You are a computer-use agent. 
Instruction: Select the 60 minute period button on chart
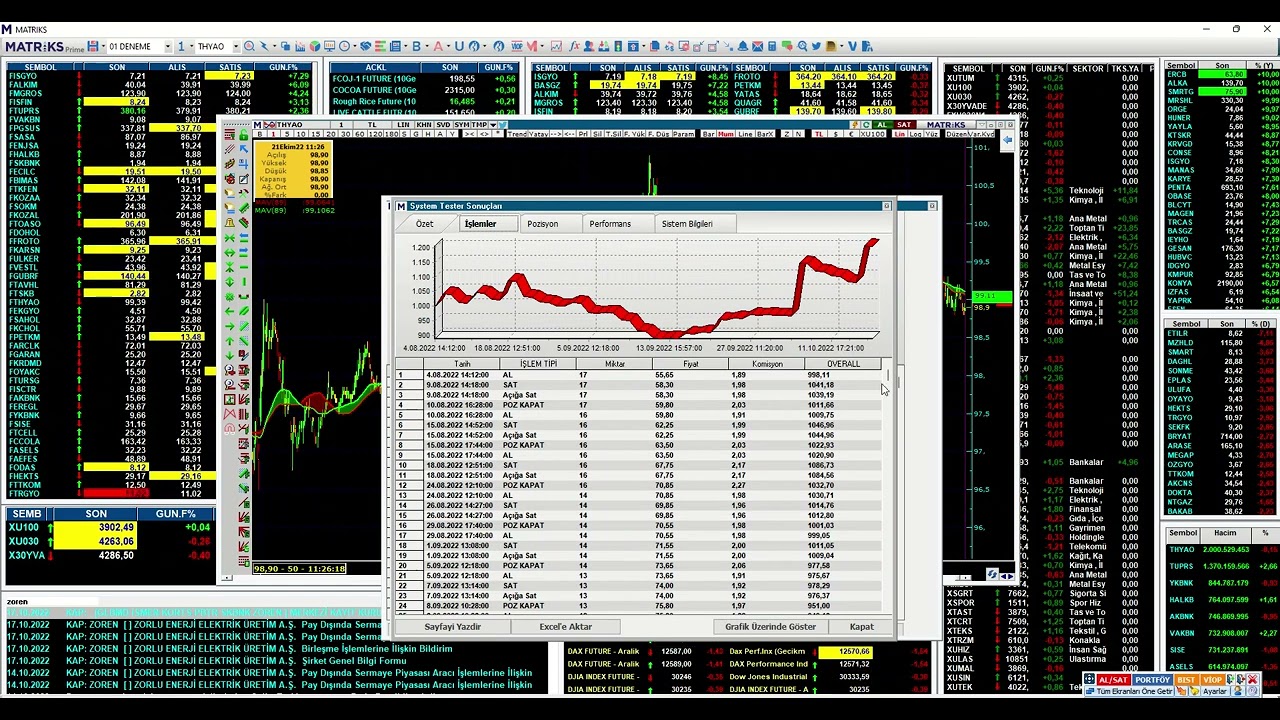tap(358, 134)
